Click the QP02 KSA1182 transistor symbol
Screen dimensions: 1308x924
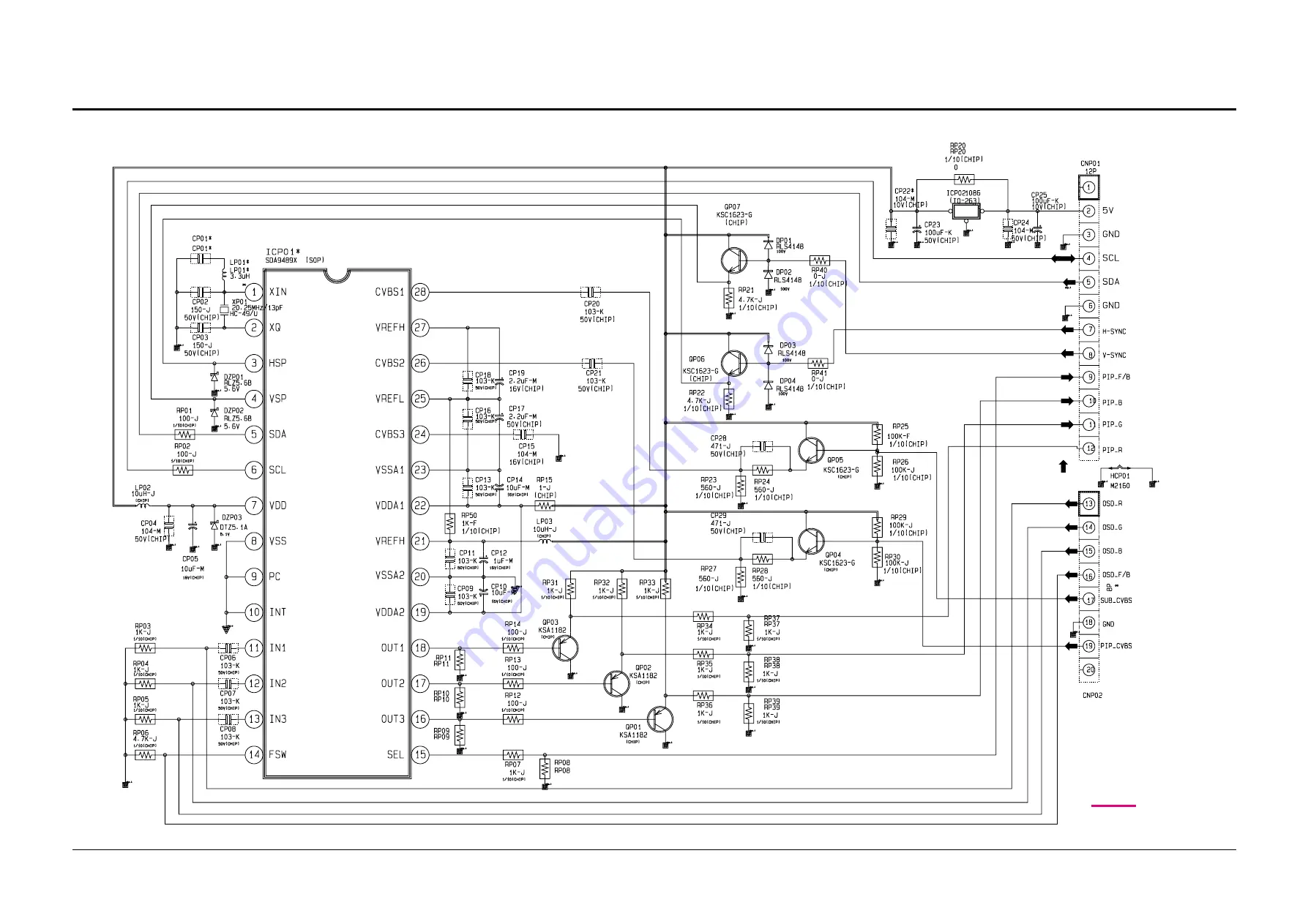[616, 683]
